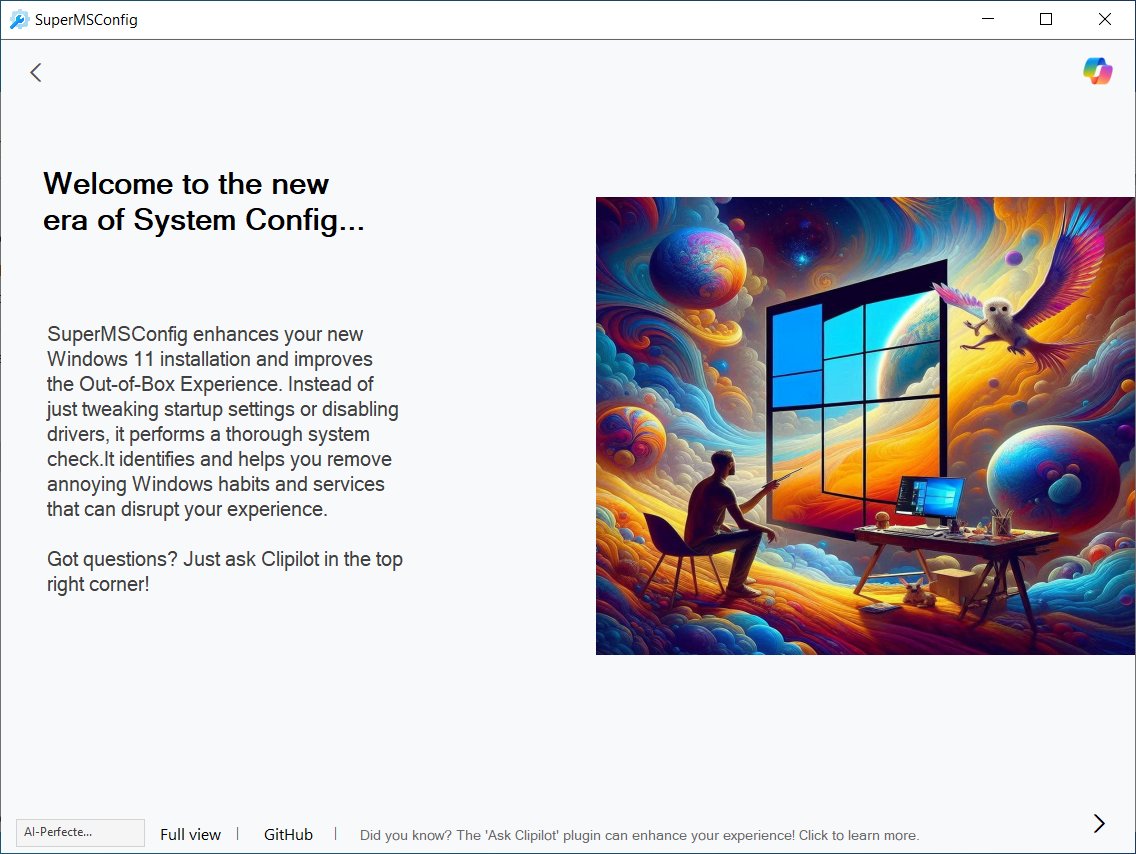Viewport: 1136px width, 854px height.
Task: Advance to next page with right chevron
Action: click(1099, 823)
